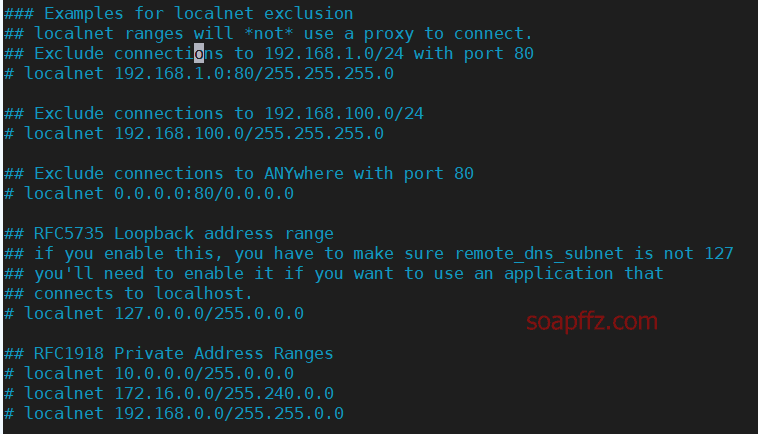Place cursor on '192.168.1.0:80/255.255.255.0' text

coord(254,73)
